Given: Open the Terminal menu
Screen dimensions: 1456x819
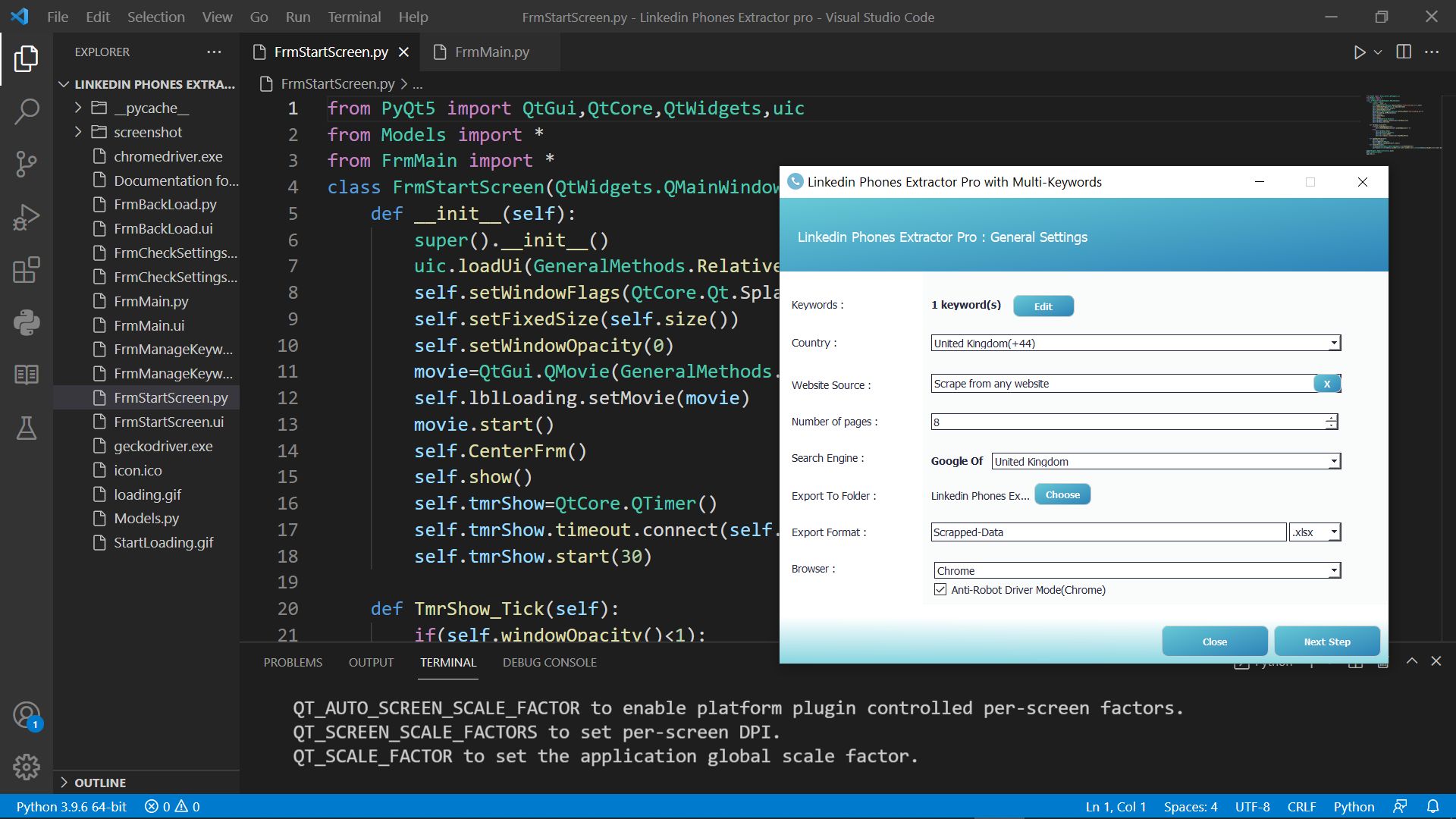Looking at the screenshot, I should coord(354,17).
